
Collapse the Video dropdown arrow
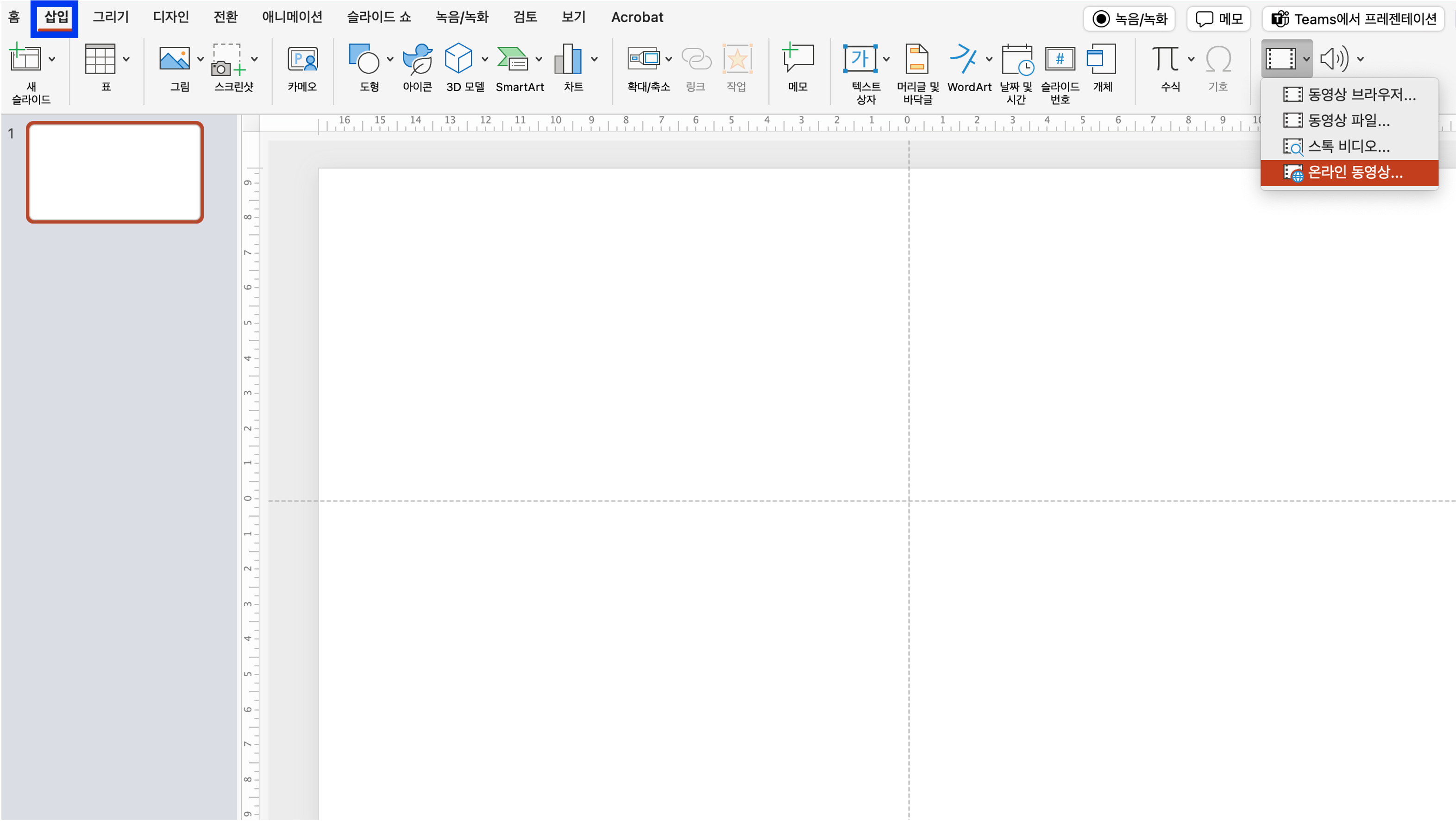[1306, 59]
